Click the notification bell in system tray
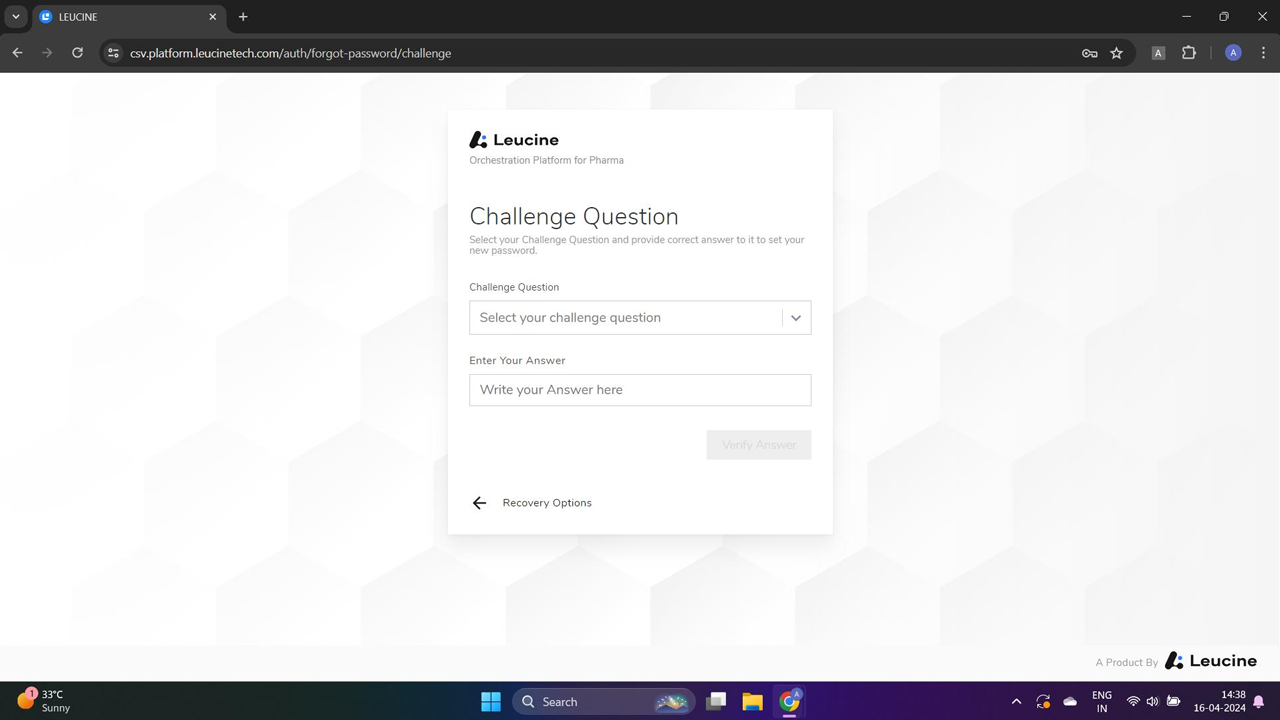This screenshot has height=720, width=1280. 1258,701
